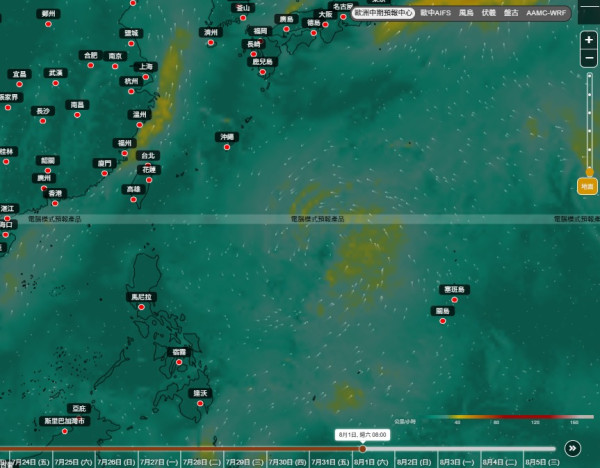
Task: Click the timeline's current time handle
Action: pyautogui.click(x=362, y=448)
